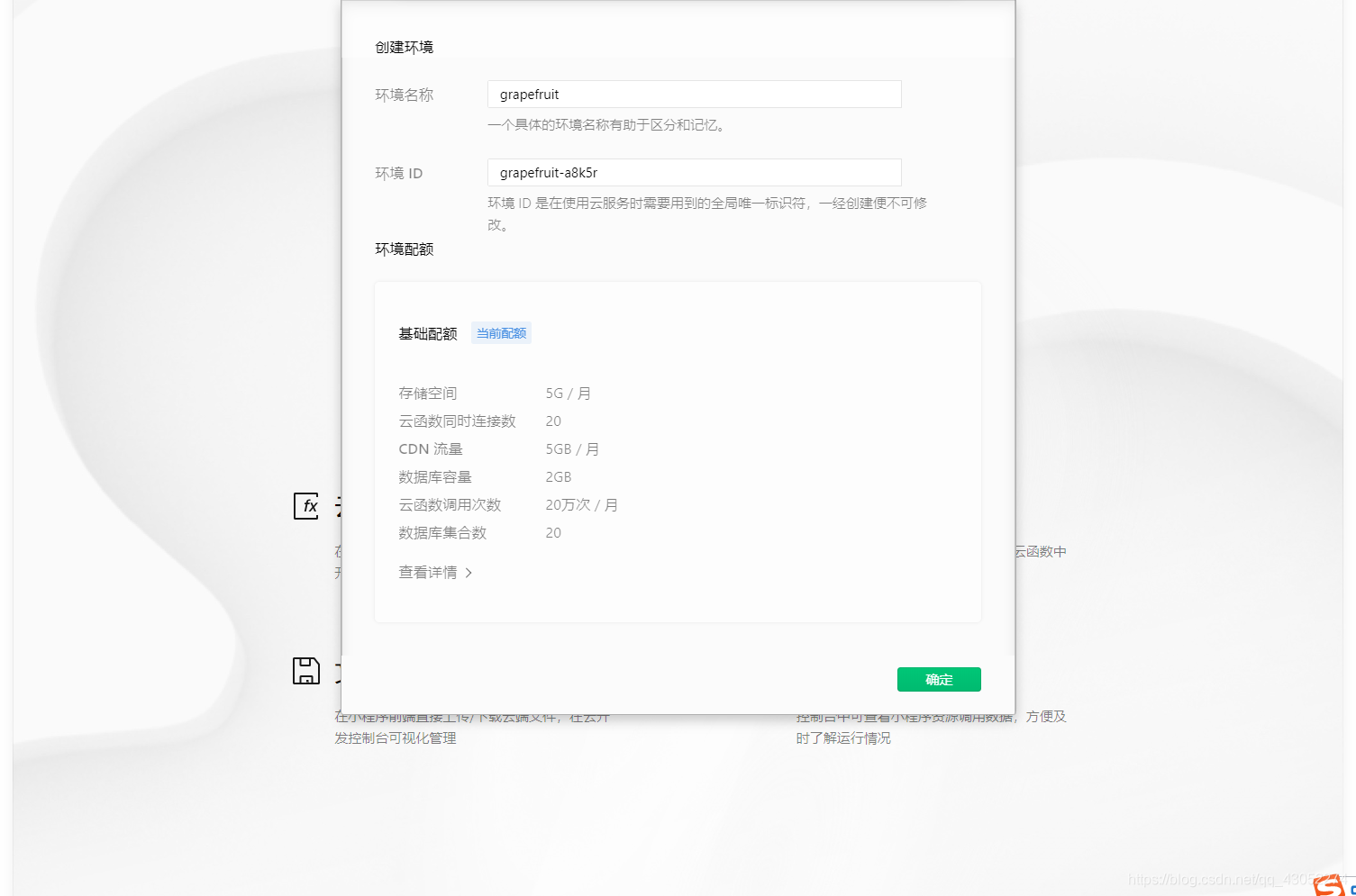Screen dimensions: 1356x896
Task: Click the background text 发控制台可视化管理
Action: pos(396,738)
